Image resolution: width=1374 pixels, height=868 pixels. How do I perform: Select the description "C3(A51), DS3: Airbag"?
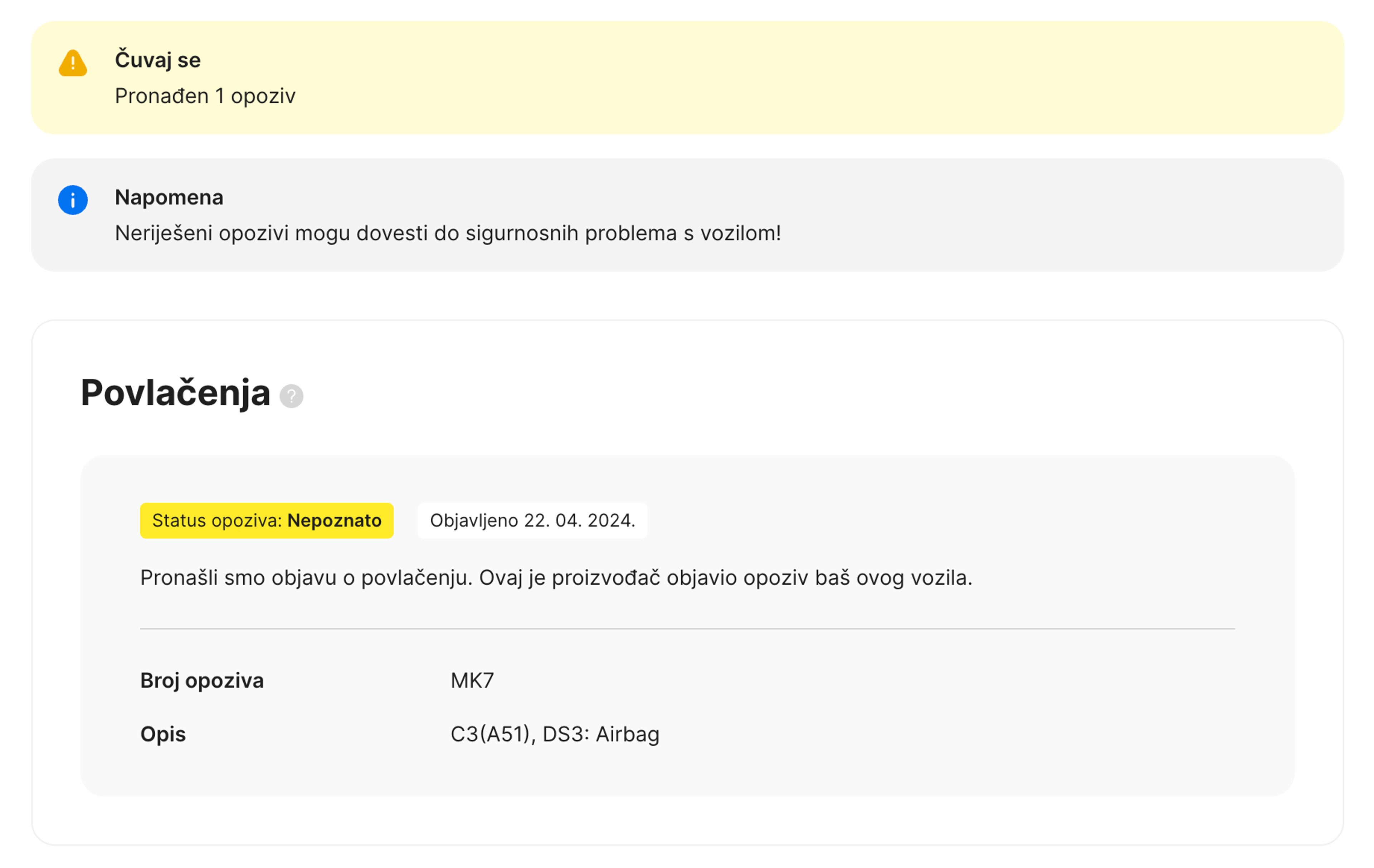click(x=555, y=734)
